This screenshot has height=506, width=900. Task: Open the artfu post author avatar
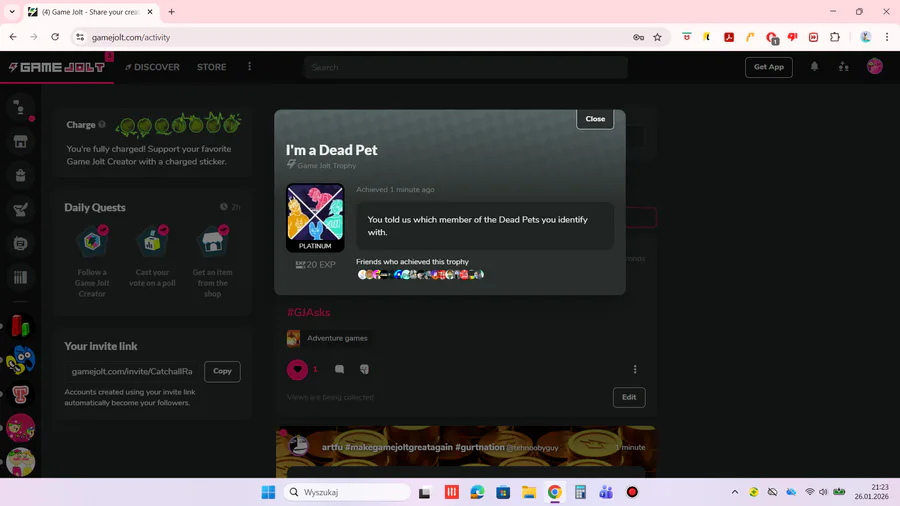pyautogui.click(x=298, y=446)
